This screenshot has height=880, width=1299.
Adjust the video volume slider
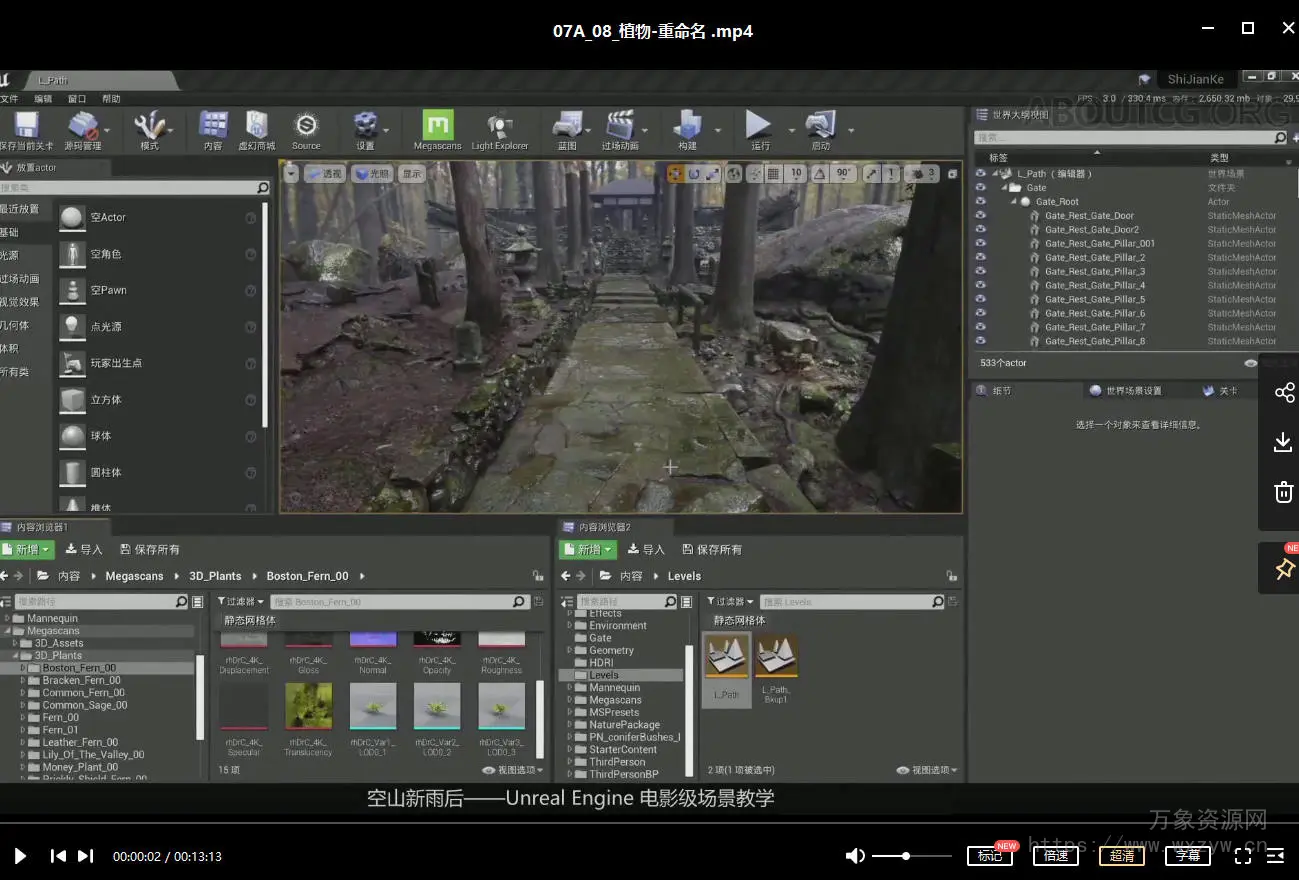click(x=906, y=856)
